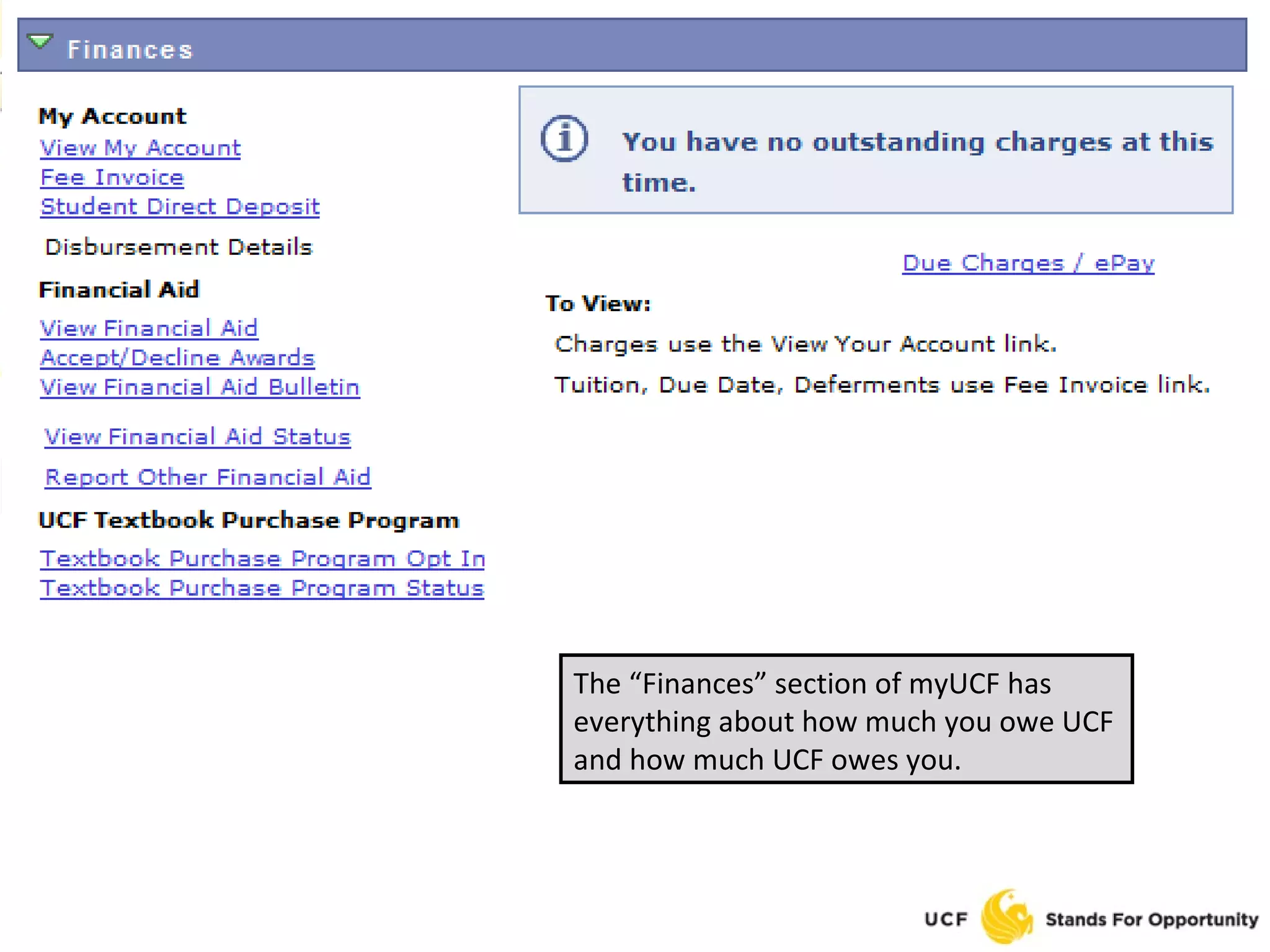
Task: Open View Financial Aid Bulletin link
Action: [x=200, y=387]
